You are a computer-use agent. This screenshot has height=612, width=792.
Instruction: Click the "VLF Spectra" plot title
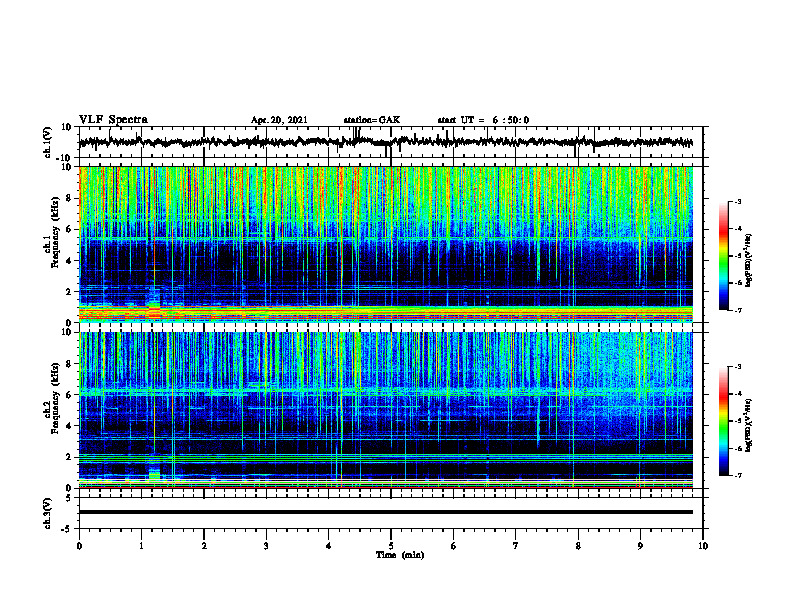click(113, 119)
